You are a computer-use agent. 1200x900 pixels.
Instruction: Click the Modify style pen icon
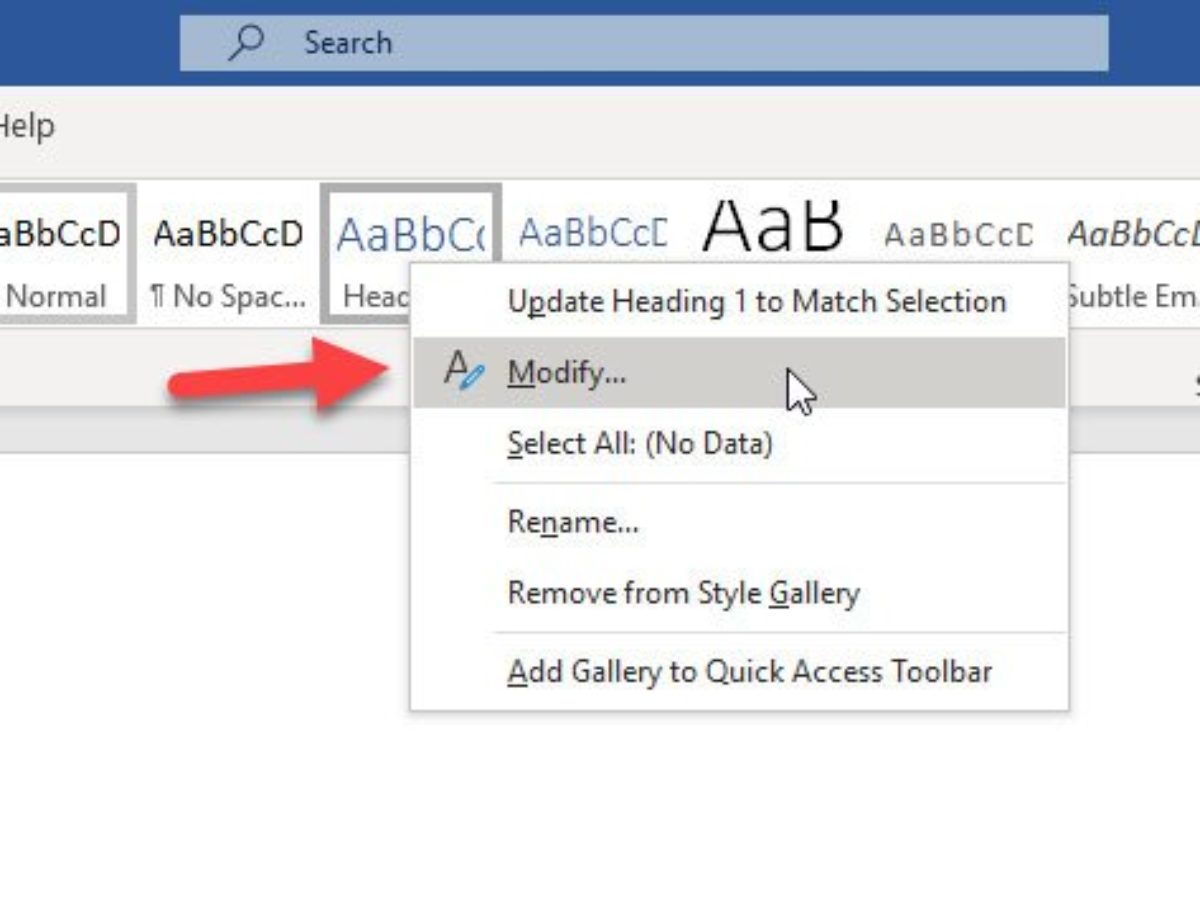click(x=463, y=371)
